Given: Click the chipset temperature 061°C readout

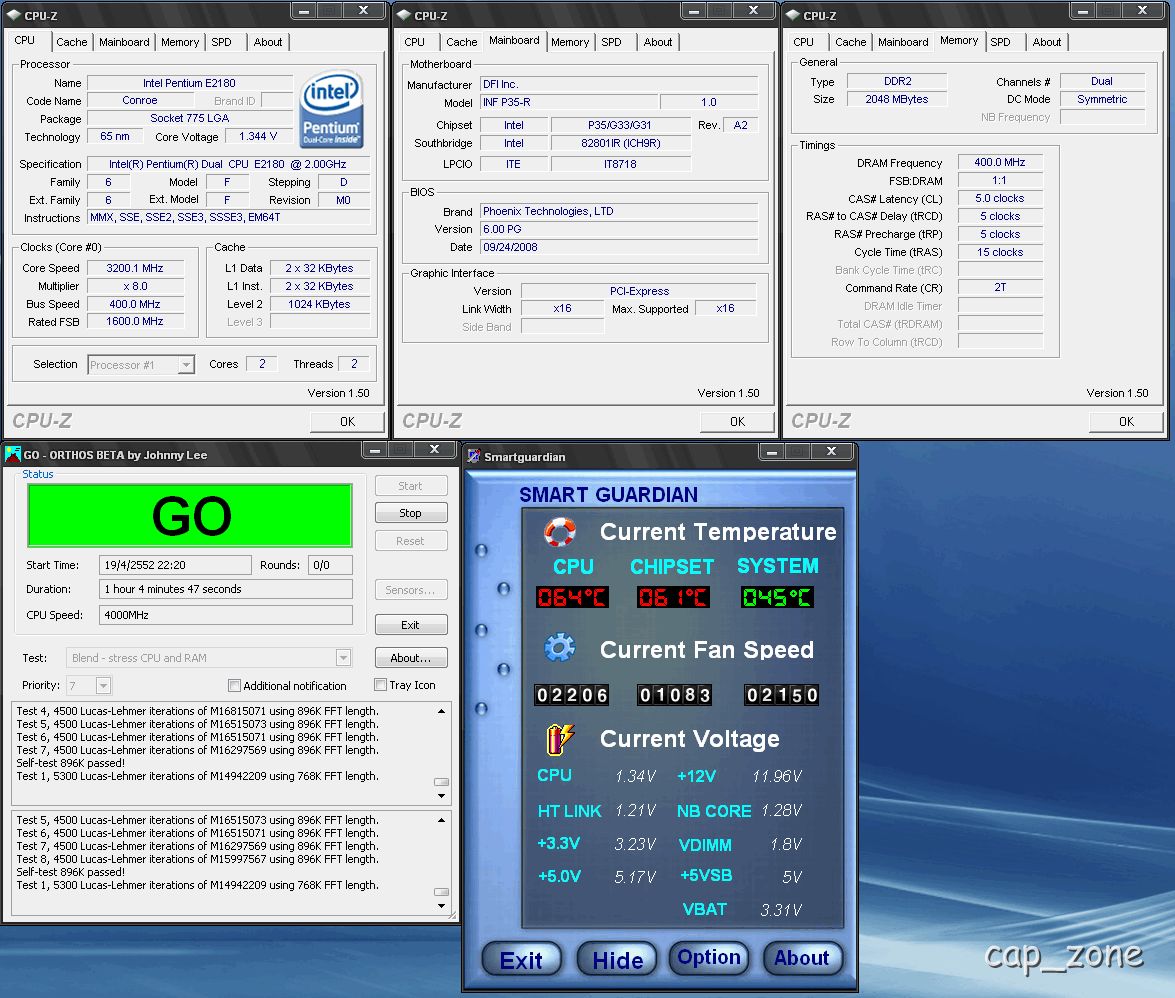Looking at the screenshot, I should 673,597.
